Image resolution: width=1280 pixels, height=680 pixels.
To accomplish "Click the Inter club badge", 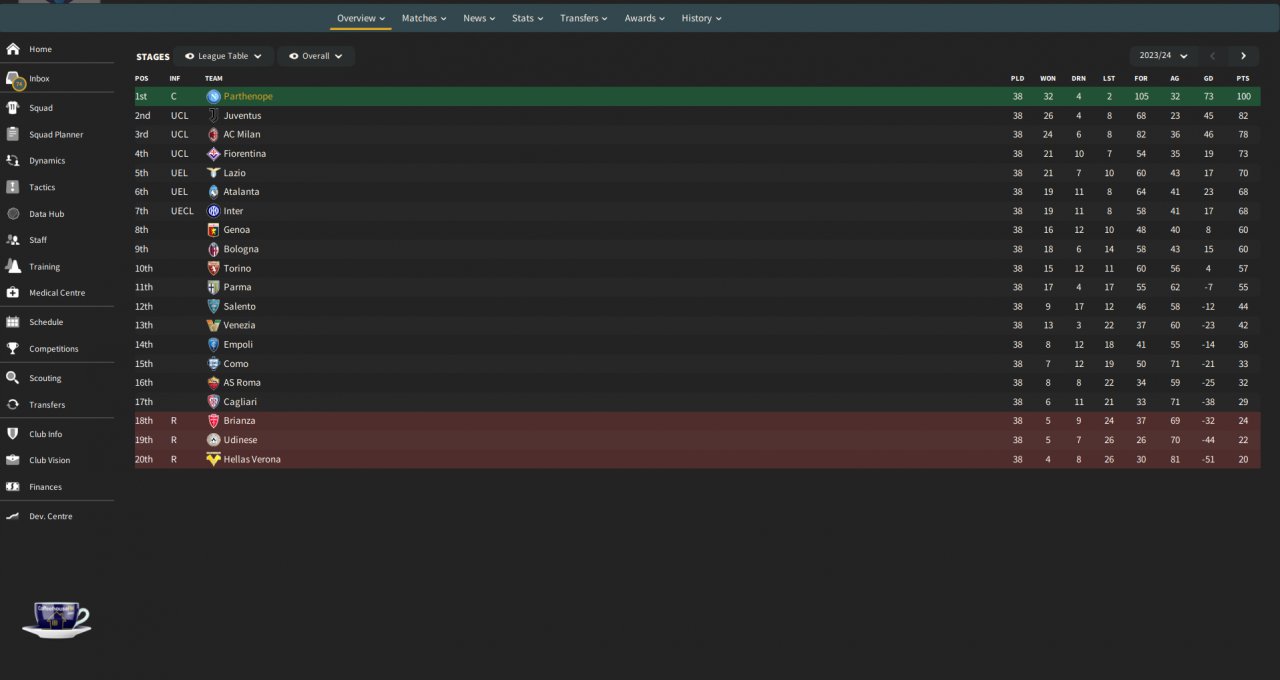I will click(x=213, y=211).
